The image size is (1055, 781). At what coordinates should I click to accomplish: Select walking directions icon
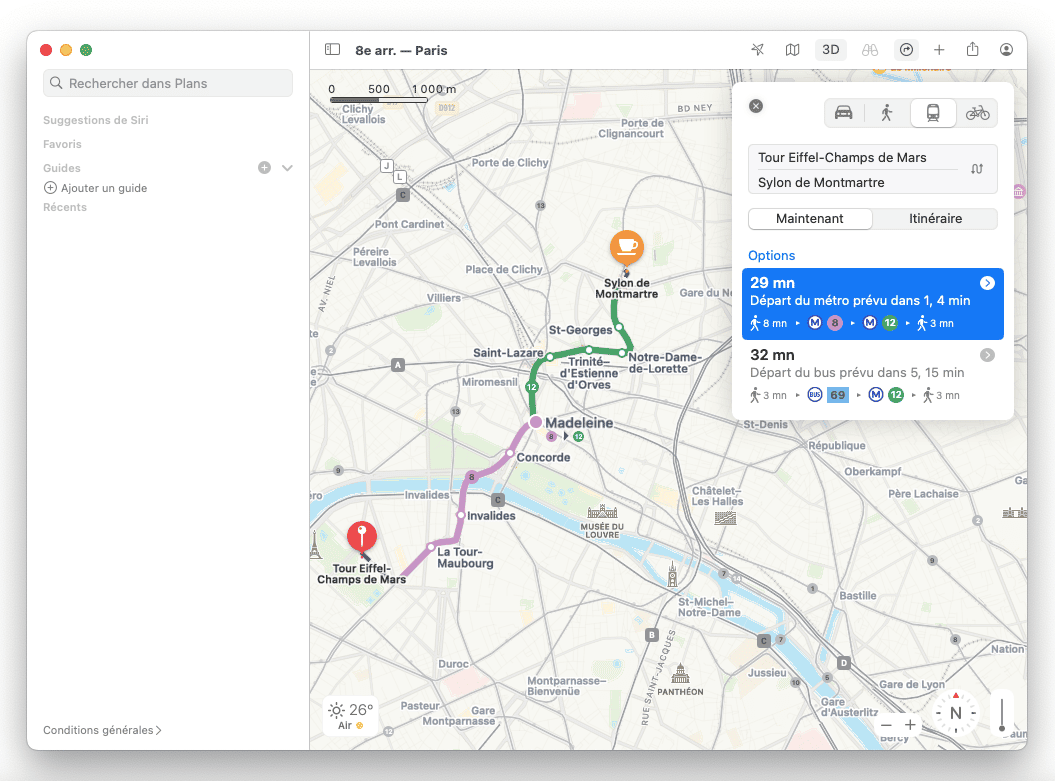click(887, 113)
